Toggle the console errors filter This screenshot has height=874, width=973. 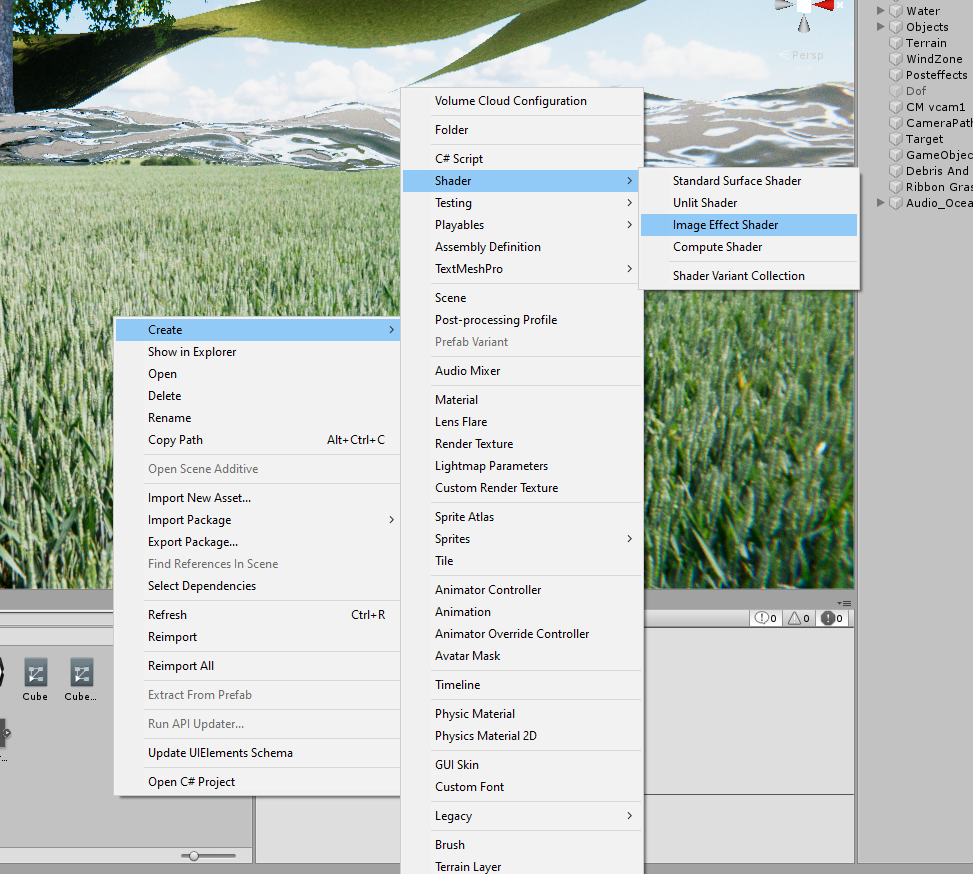831,617
